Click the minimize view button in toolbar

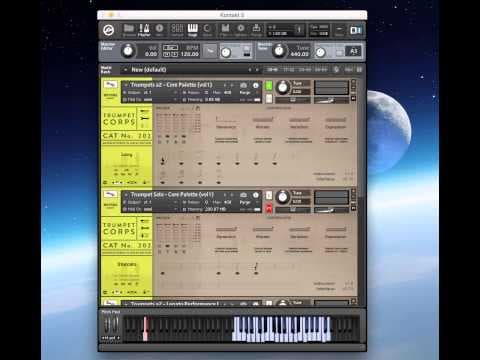339,30
